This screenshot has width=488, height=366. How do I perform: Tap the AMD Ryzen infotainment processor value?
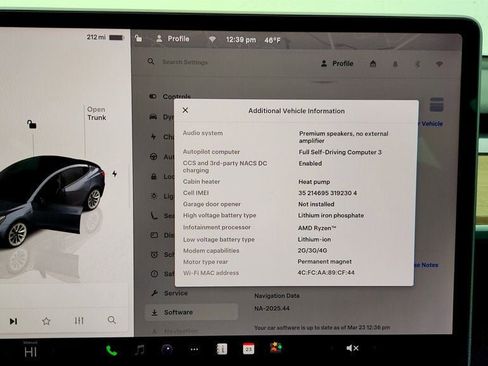pyautogui.click(x=317, y=228)
